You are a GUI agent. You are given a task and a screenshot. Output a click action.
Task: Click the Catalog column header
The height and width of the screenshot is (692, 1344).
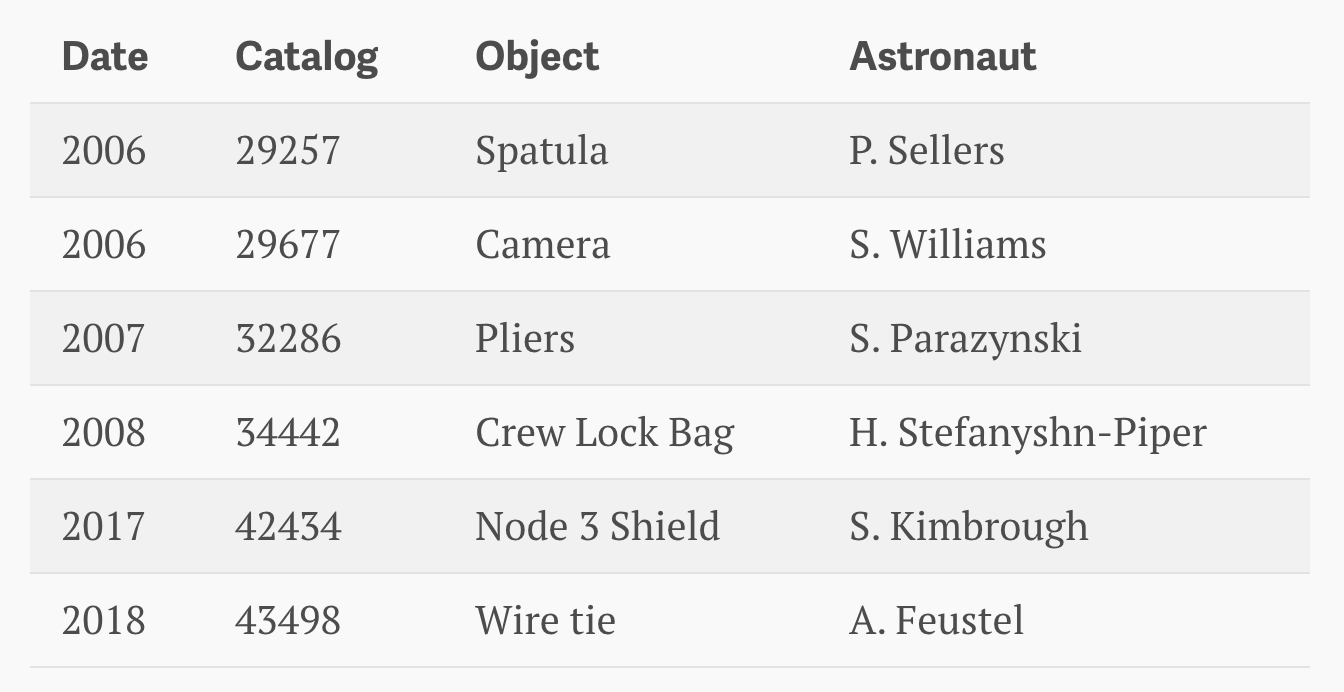307,56
